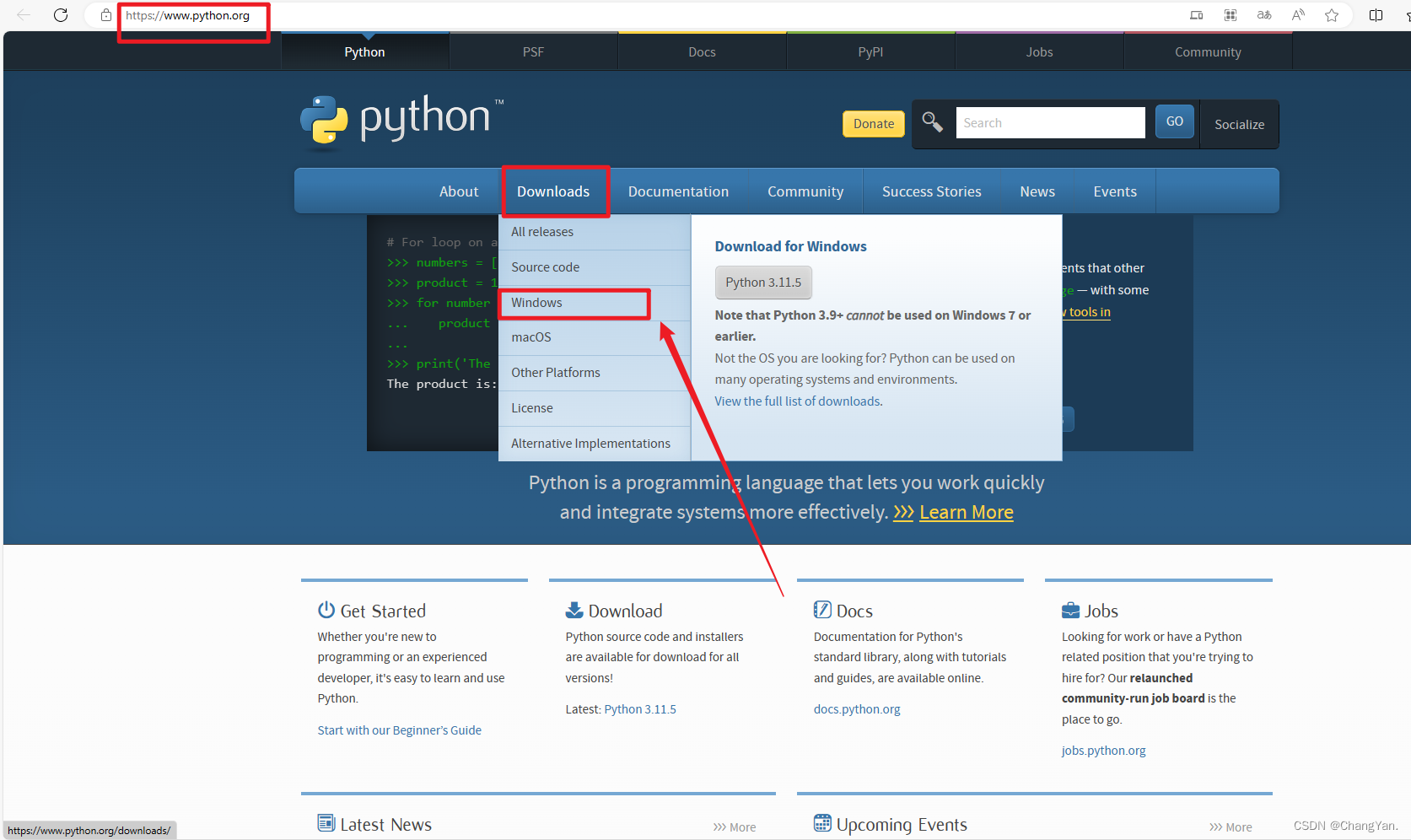This screenshot has height=840, width=1411.
Task: Click the padlock site info icon
Action: coord(106,15)
